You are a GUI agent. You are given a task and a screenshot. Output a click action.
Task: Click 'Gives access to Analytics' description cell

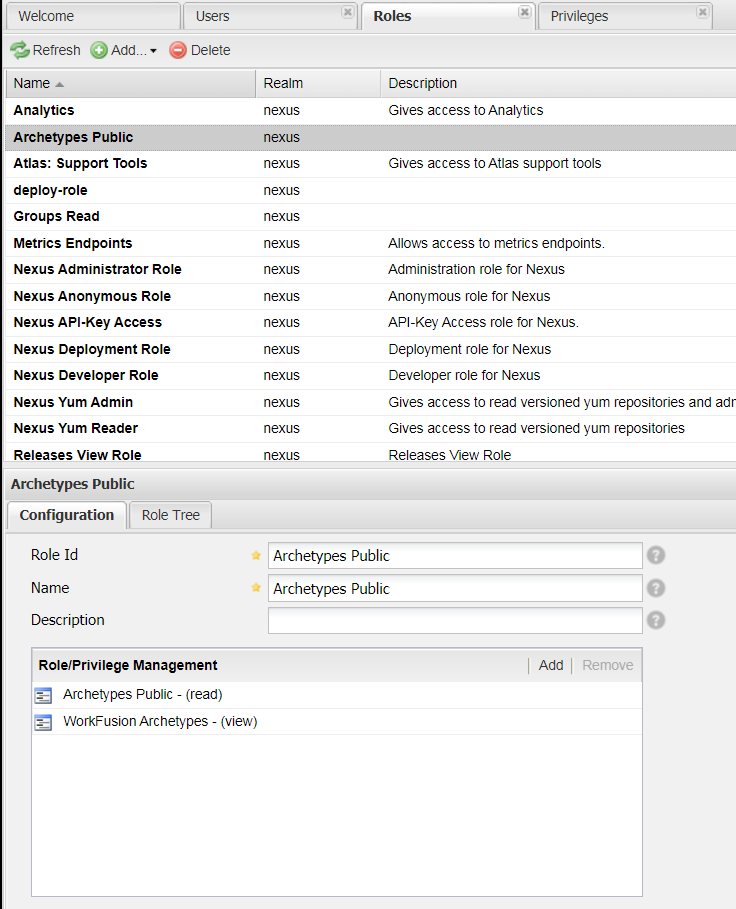pos(466,111)
